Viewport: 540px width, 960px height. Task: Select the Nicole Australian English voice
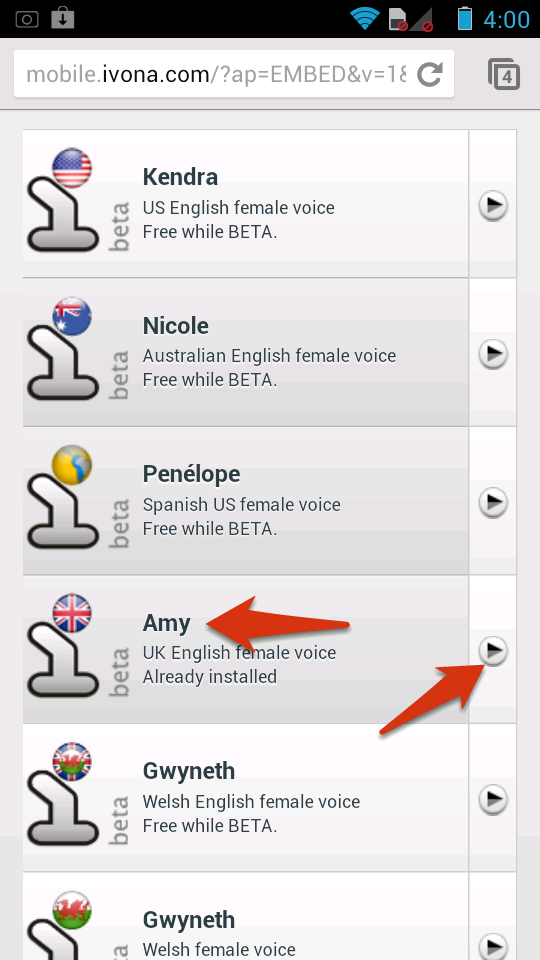click(246, 352)
